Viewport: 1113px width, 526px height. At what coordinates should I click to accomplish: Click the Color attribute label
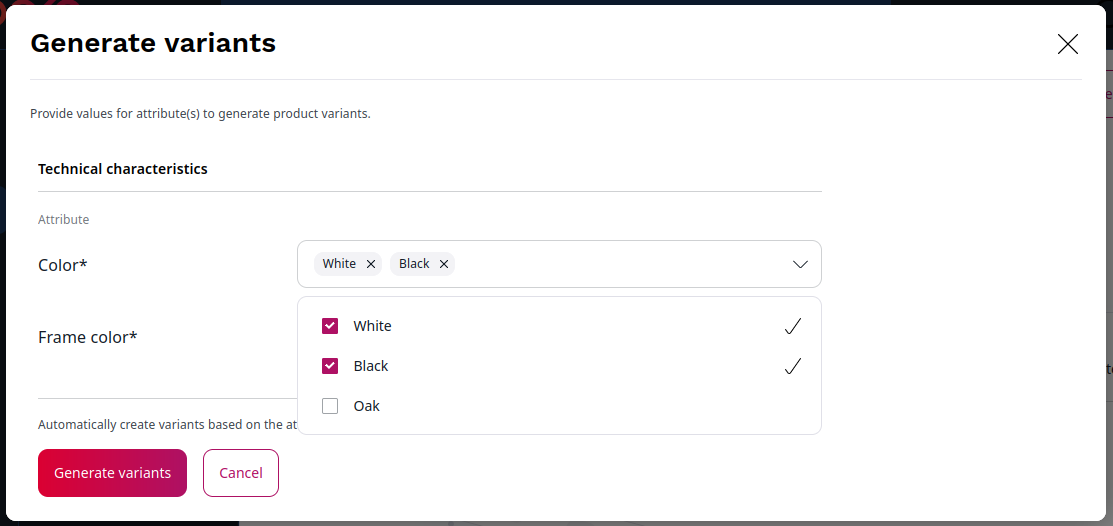(x=62, y=265)
